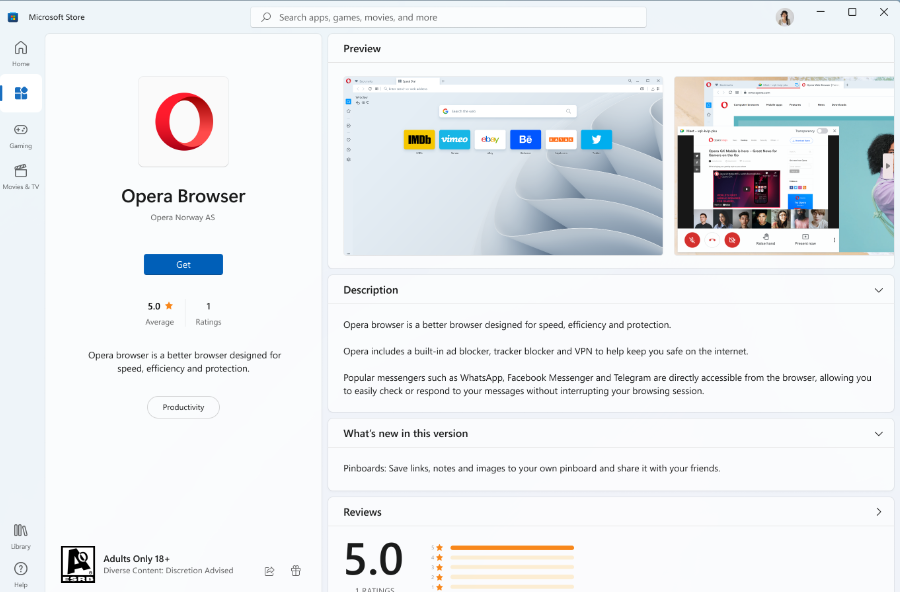Click the 4 star rating bar
Viewport: 900px width, 592px height.
point(512,558)
